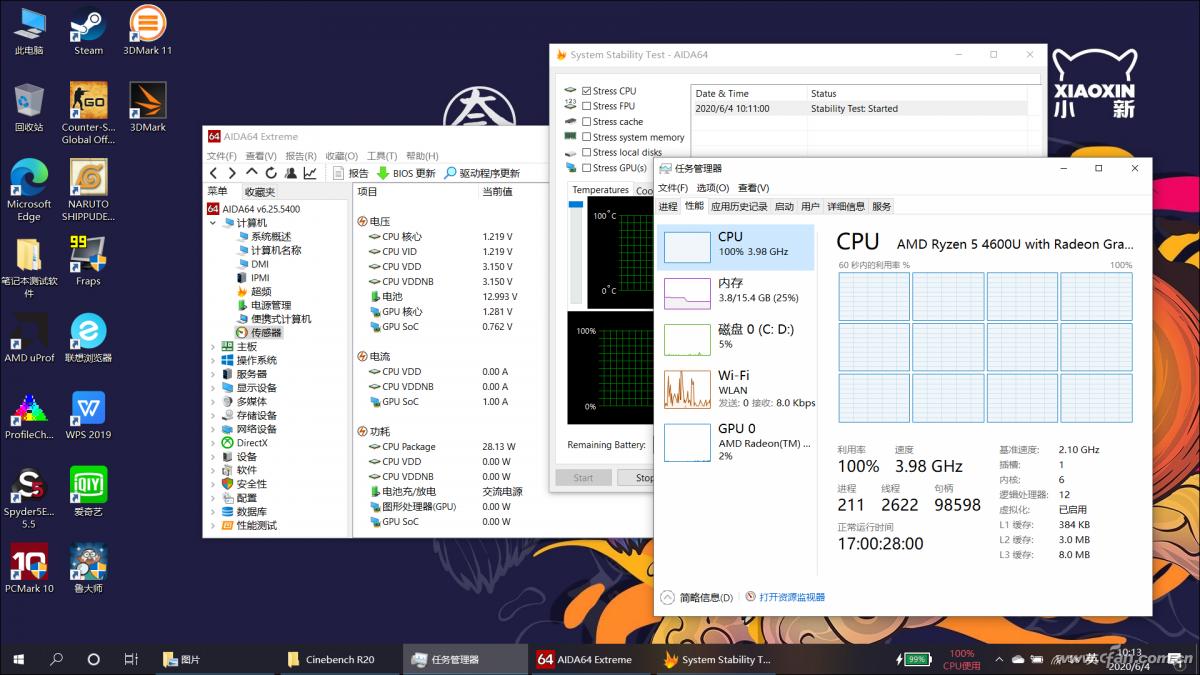Click the AIDA64 up arrow toolbar icon
The width and height of the screenshot is (1200, 675).
[x=251, y=173]
